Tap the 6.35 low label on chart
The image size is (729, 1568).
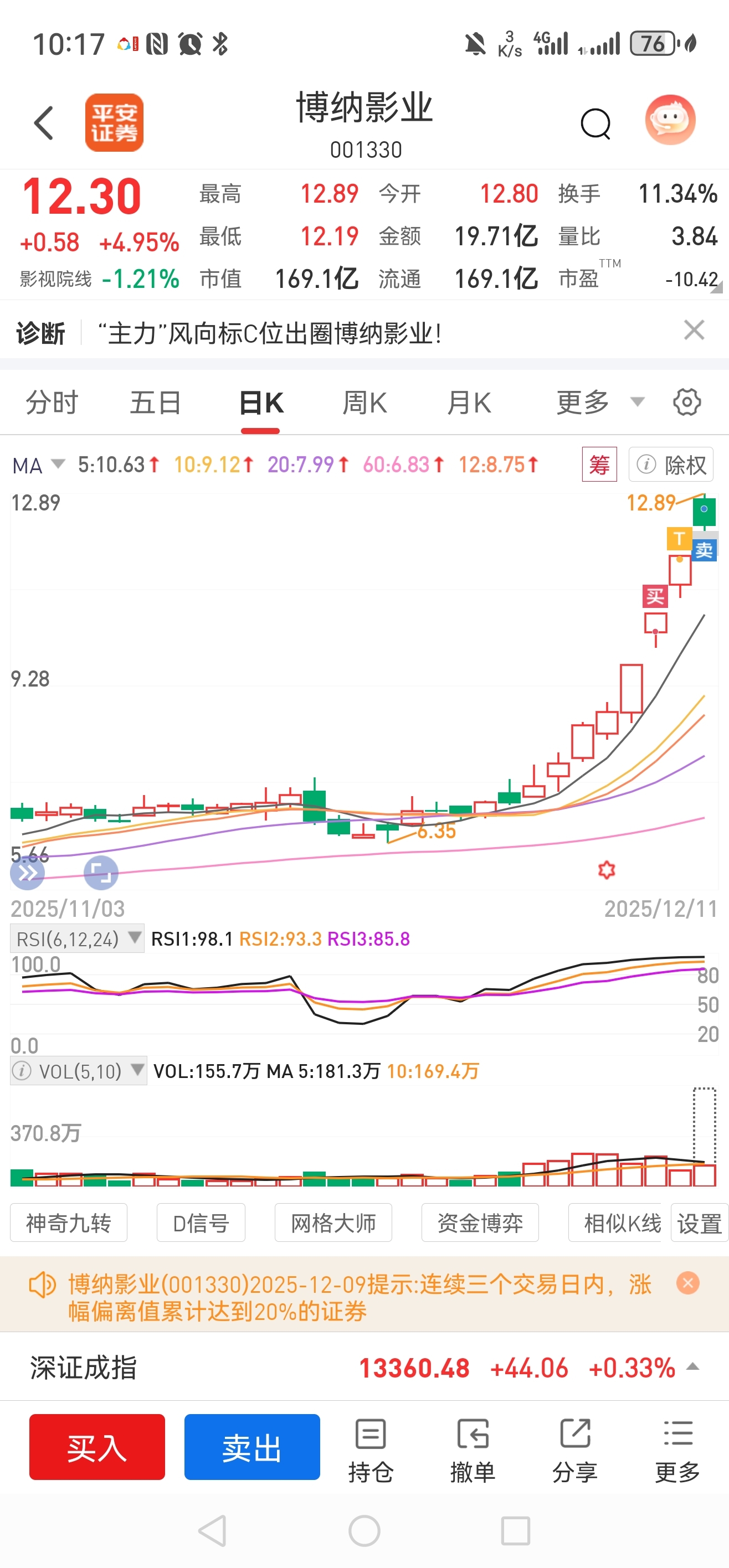click(x=437, y=831)
